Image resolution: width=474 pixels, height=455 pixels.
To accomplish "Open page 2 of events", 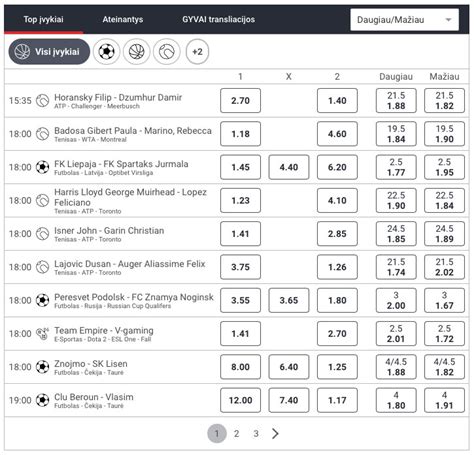I will pos(236,433).
